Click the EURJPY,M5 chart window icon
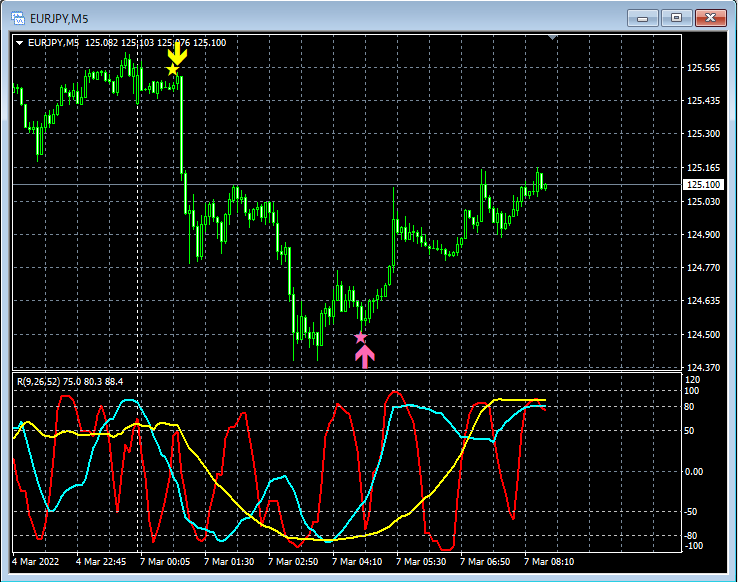Image resolution: width=739 pixels, height=582 pixels. (18, 18)
